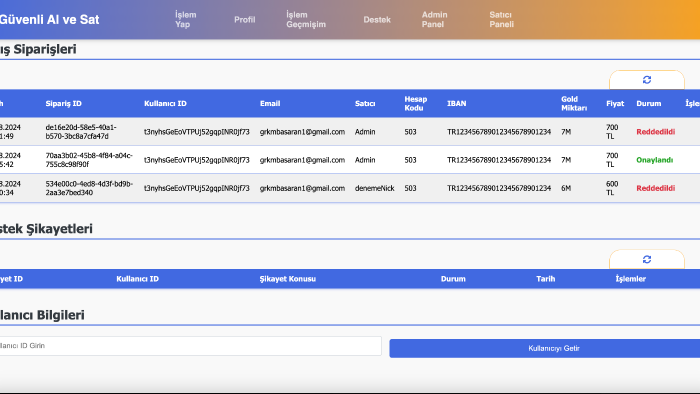
Task: Click İşlemler header in complaints table
Action: (630, 279)
